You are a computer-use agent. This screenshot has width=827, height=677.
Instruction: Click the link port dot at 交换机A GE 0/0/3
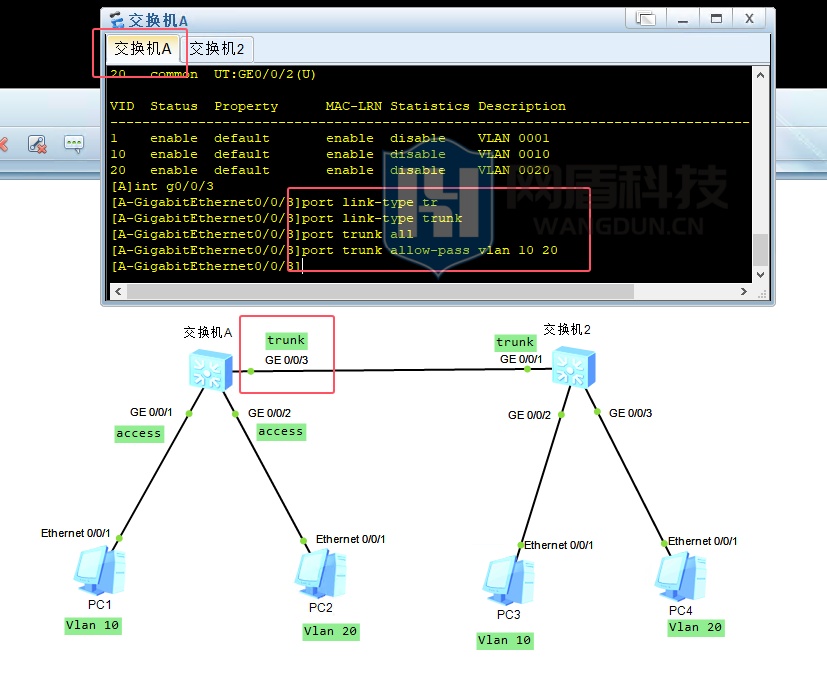pyautogui.click(x=251, y=372)
